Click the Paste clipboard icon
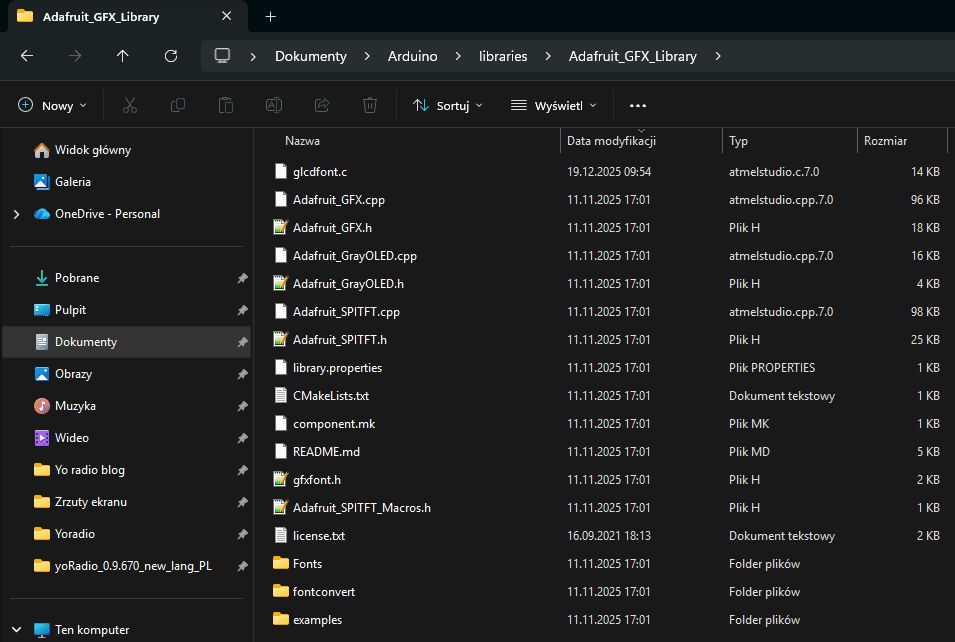 [x=226, y=105]
